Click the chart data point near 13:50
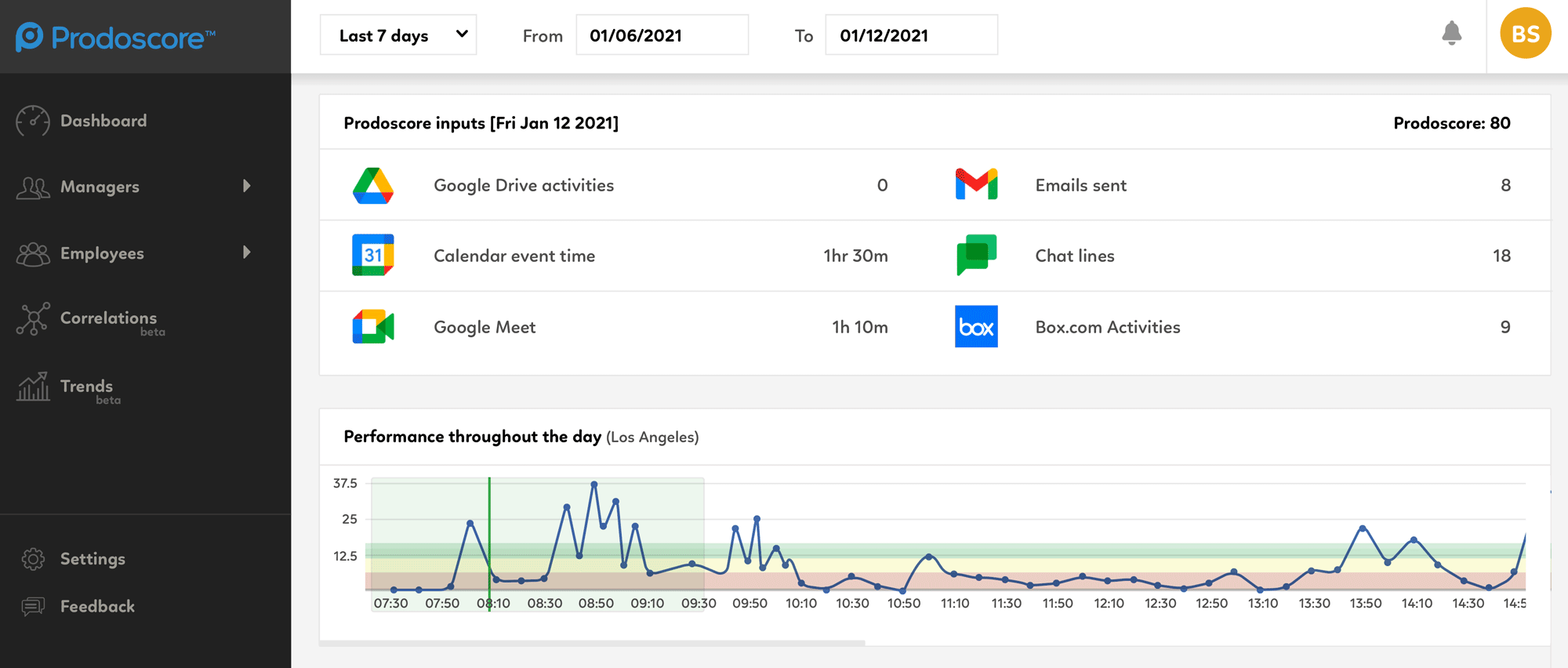 tap(1363, 528)
